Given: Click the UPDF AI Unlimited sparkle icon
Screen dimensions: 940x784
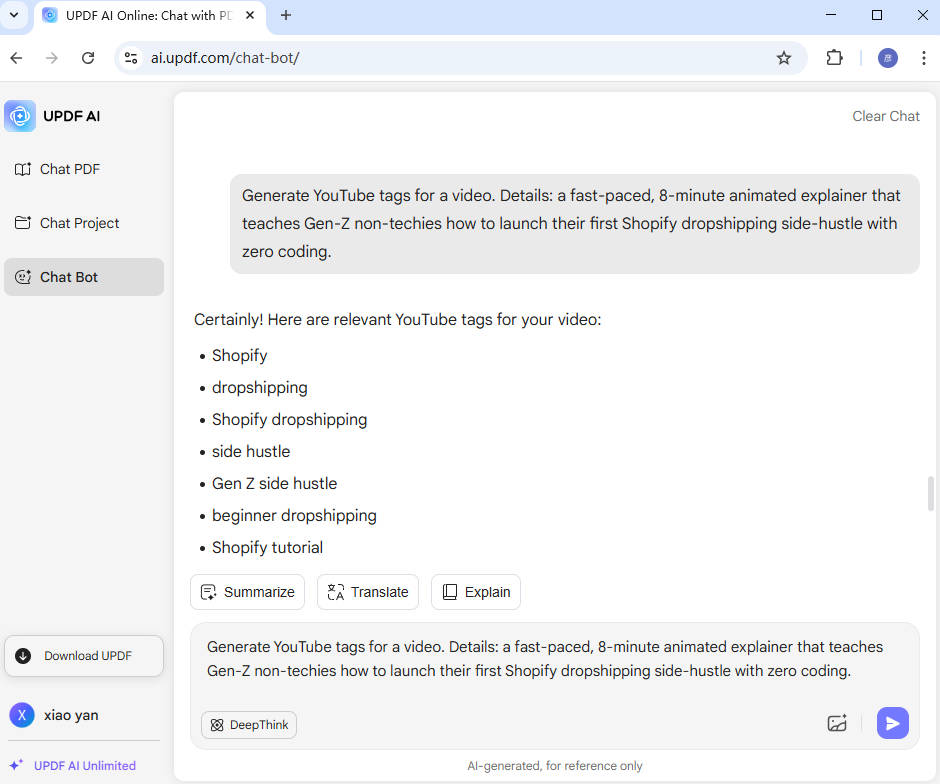Looking at the screenshot, I should pyautogui.click(x=16, y=765).
